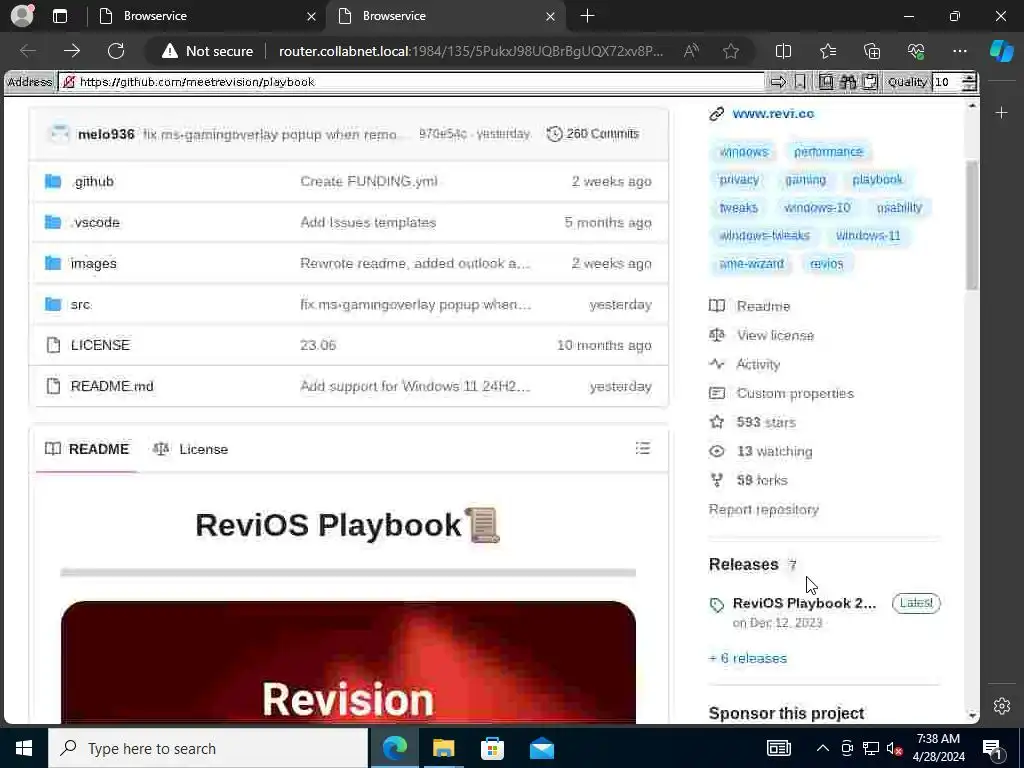Open the Edge tab actions menu
Viewport: 1024px width, 768px height.
pos(60,16)
